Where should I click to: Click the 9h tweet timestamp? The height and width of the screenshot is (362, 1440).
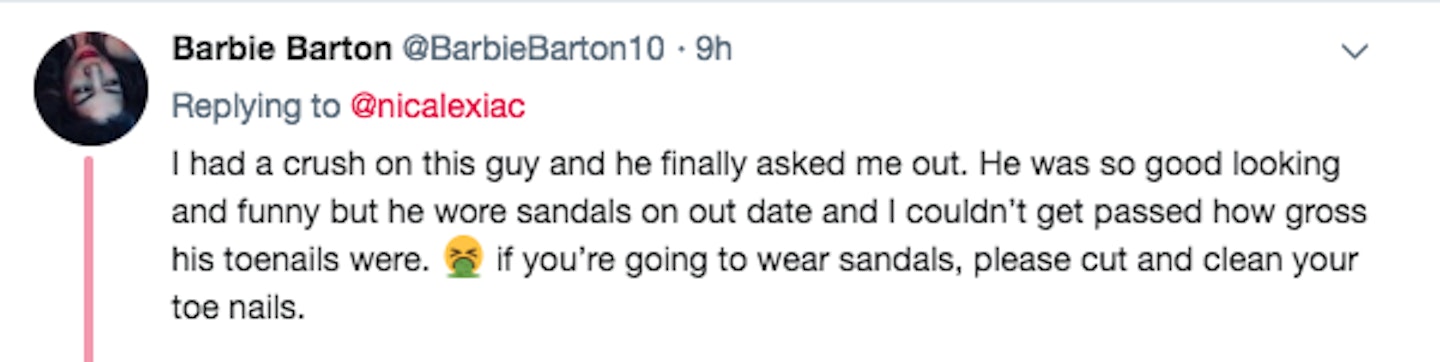point(713,50)
